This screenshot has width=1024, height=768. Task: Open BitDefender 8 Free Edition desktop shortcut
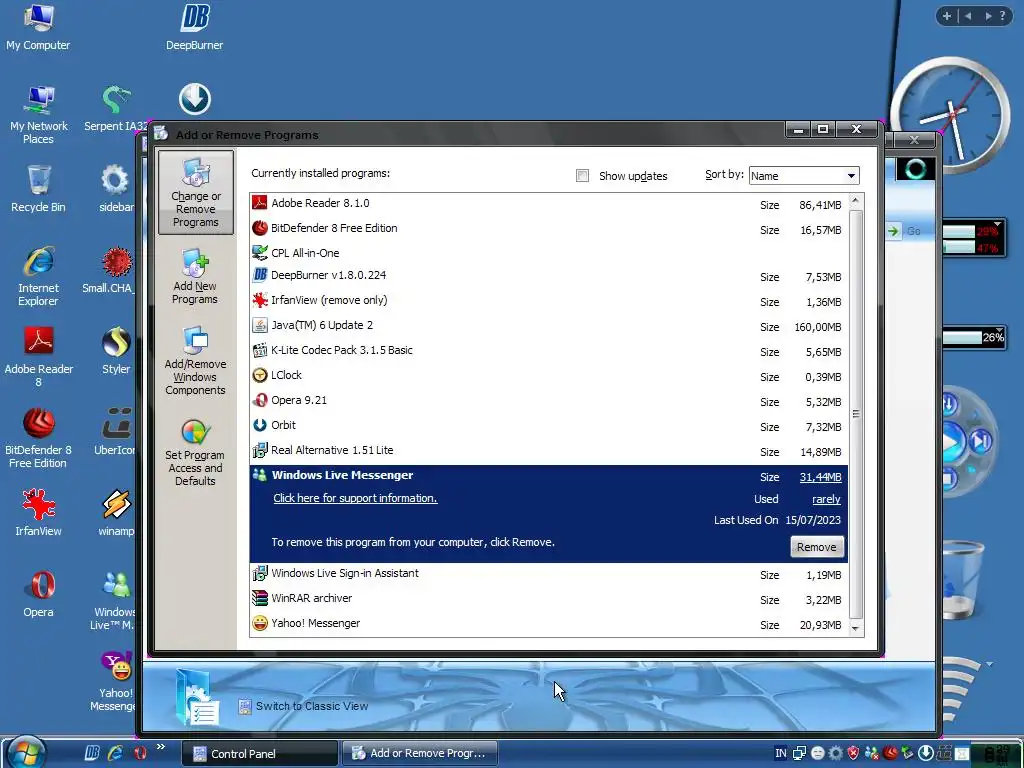point(39,438)
